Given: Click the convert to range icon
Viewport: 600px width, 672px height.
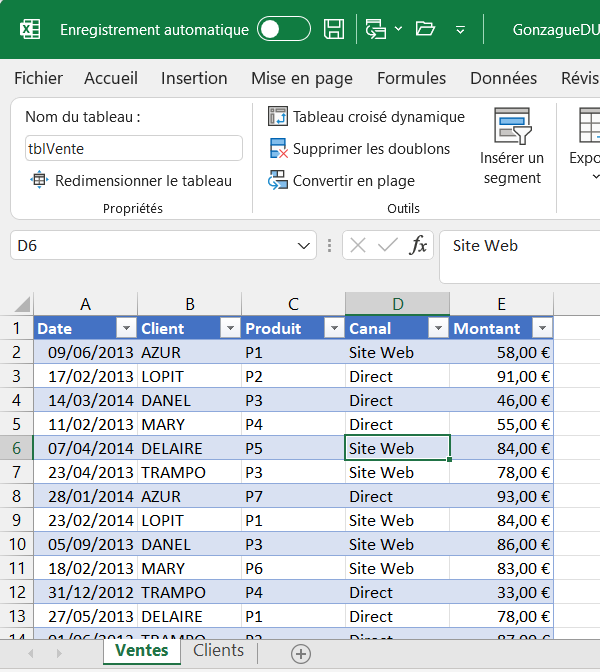Looking at the screenshot, I should [x=278, y=180].
